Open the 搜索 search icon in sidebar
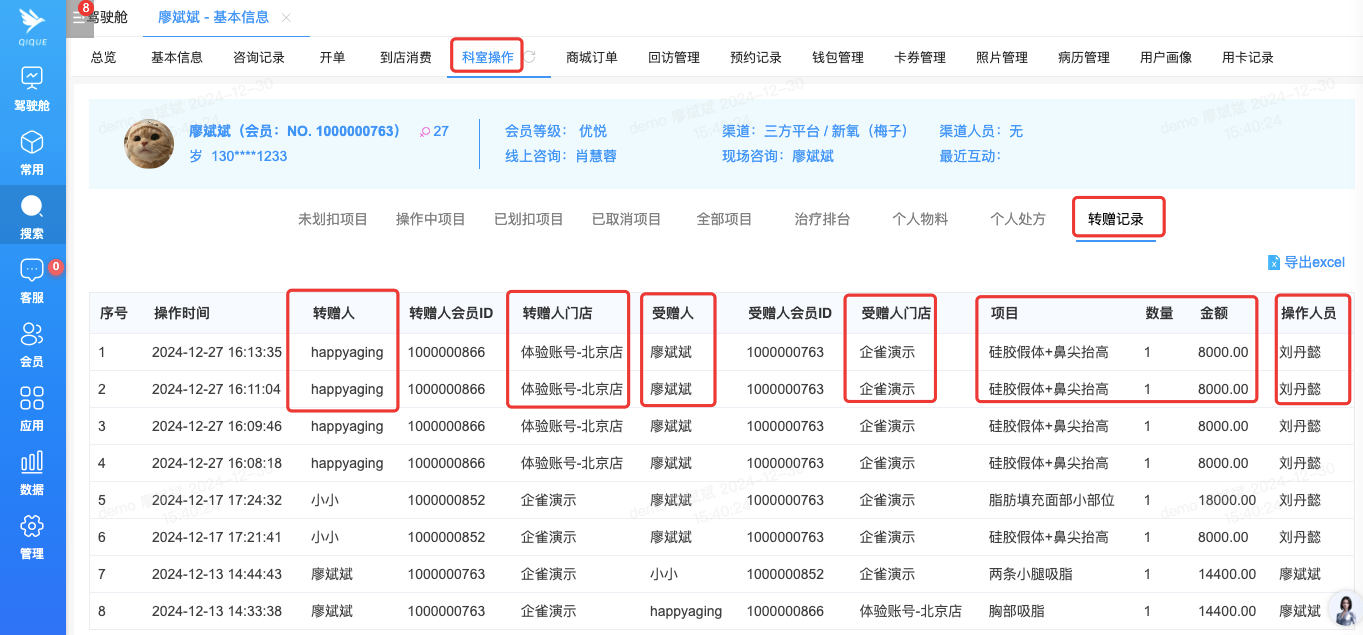The width and height of the screenshot is (1363, 635). (x=32, y=207)
